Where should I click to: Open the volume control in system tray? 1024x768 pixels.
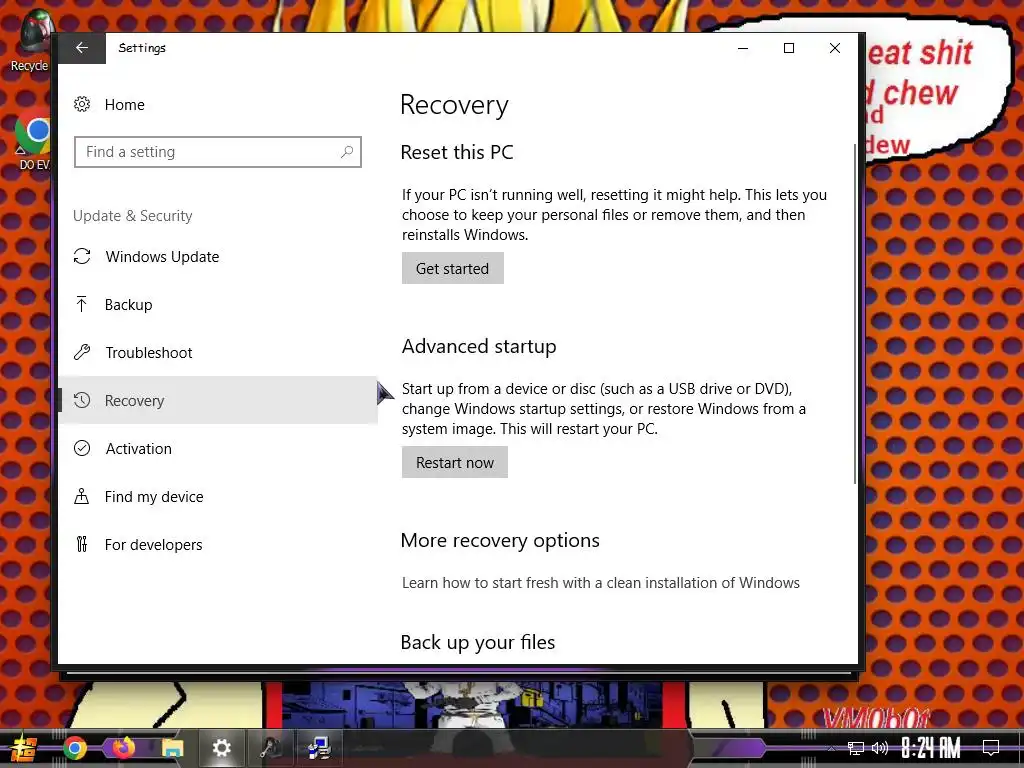pyautogui.click(x=880, y=748)
